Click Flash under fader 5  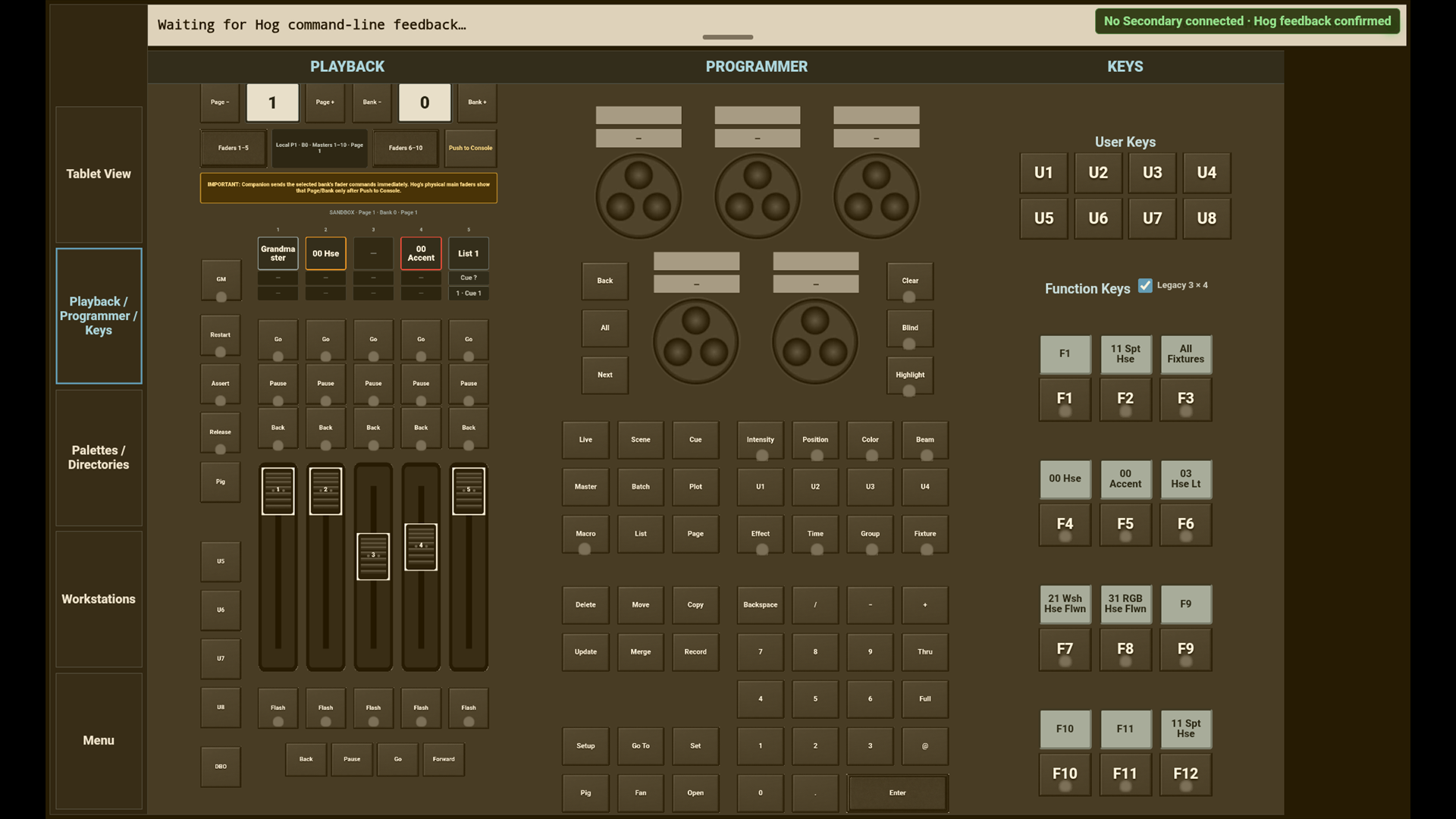(x=469, y=708)
